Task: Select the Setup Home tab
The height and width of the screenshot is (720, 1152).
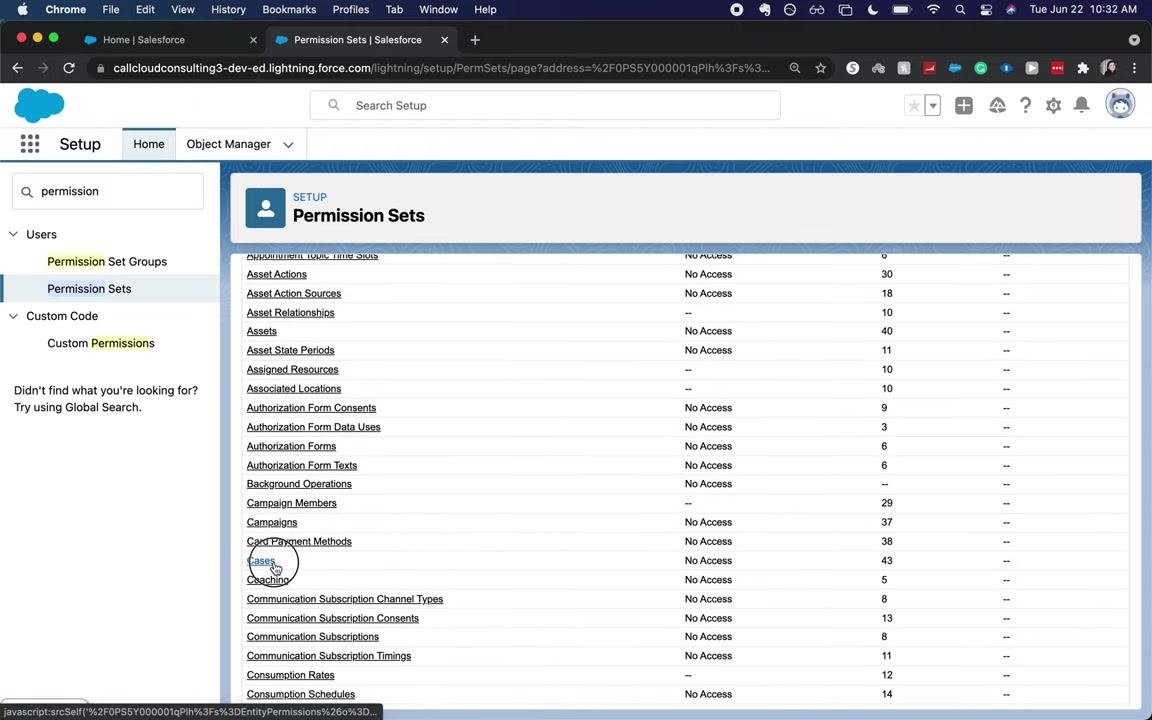Action: [x=149, y=144]
